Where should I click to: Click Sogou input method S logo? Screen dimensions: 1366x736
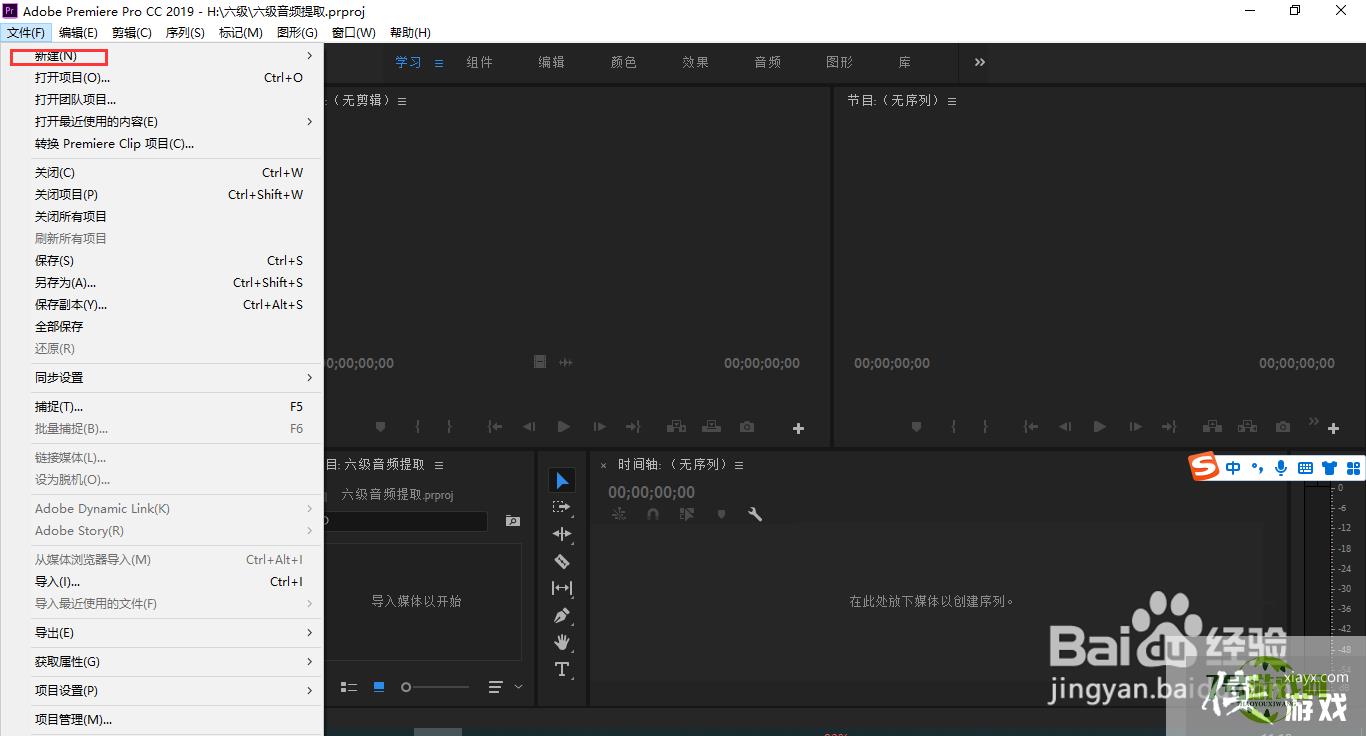coord(1204,467)
